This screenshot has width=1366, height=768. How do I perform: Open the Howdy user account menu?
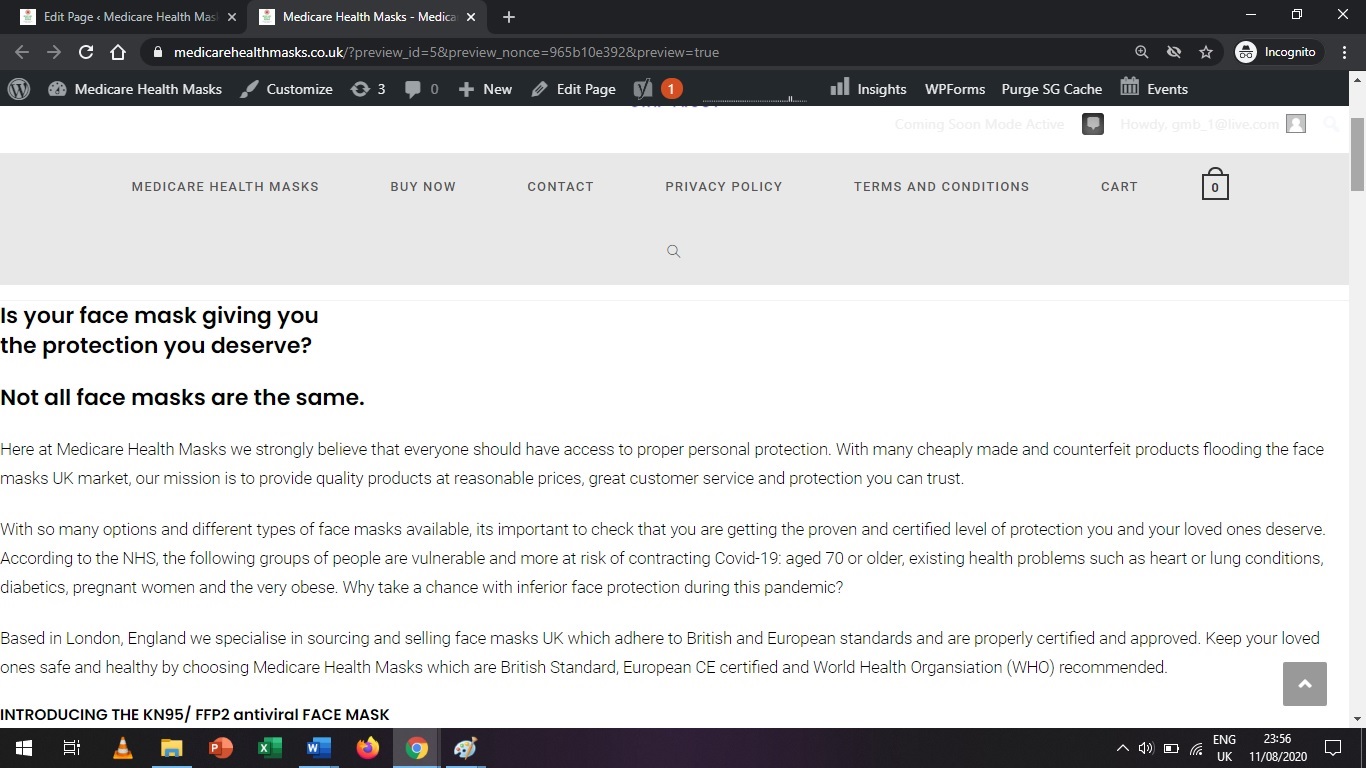pyautogui.click(x=1213, y=124)
